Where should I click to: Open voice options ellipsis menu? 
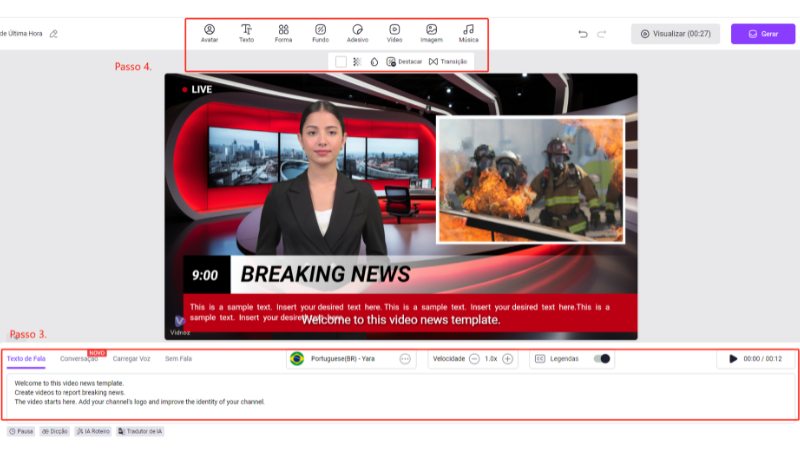(405, 359)
